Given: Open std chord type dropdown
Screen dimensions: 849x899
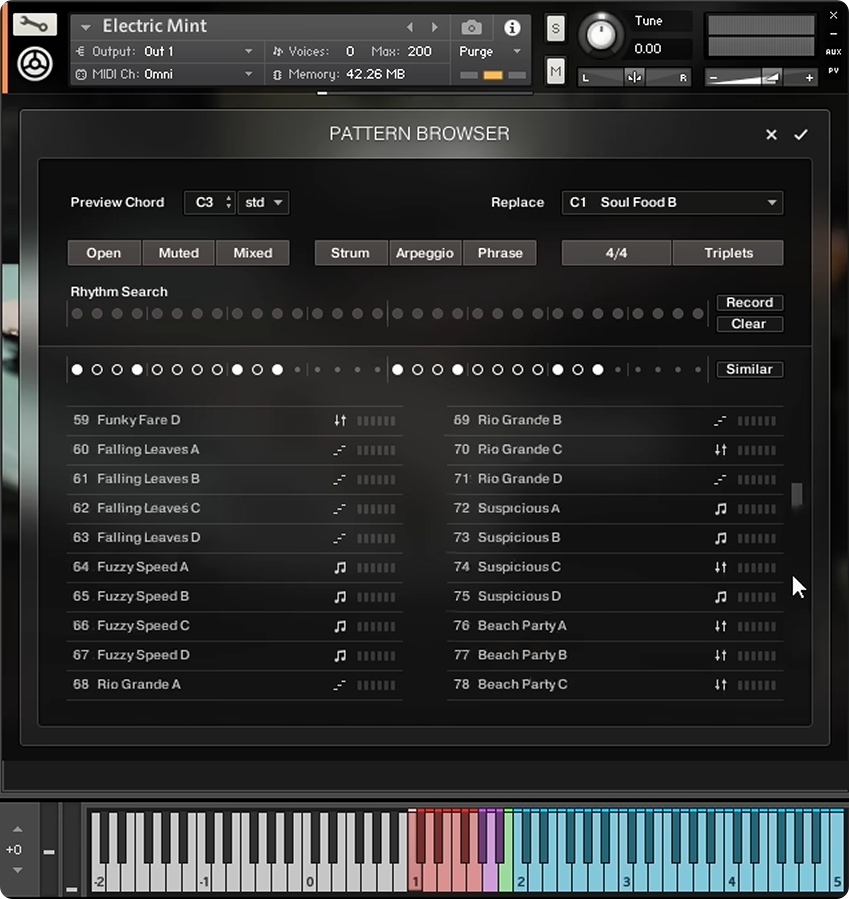Looking at the screenshot, I should pyautogui.click(x=263, y=202).
